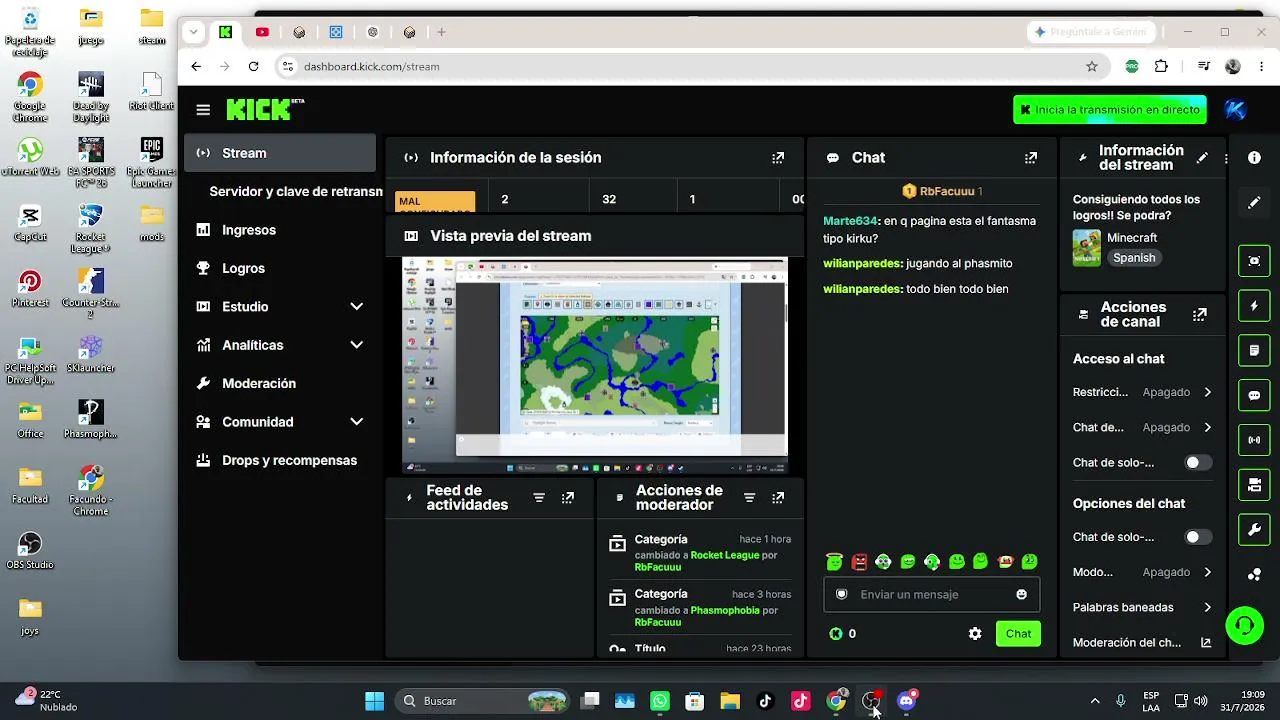Open the Restricci... setting chevron
This screenshot has width=1280, height=720.
(x=1207, y=393)
